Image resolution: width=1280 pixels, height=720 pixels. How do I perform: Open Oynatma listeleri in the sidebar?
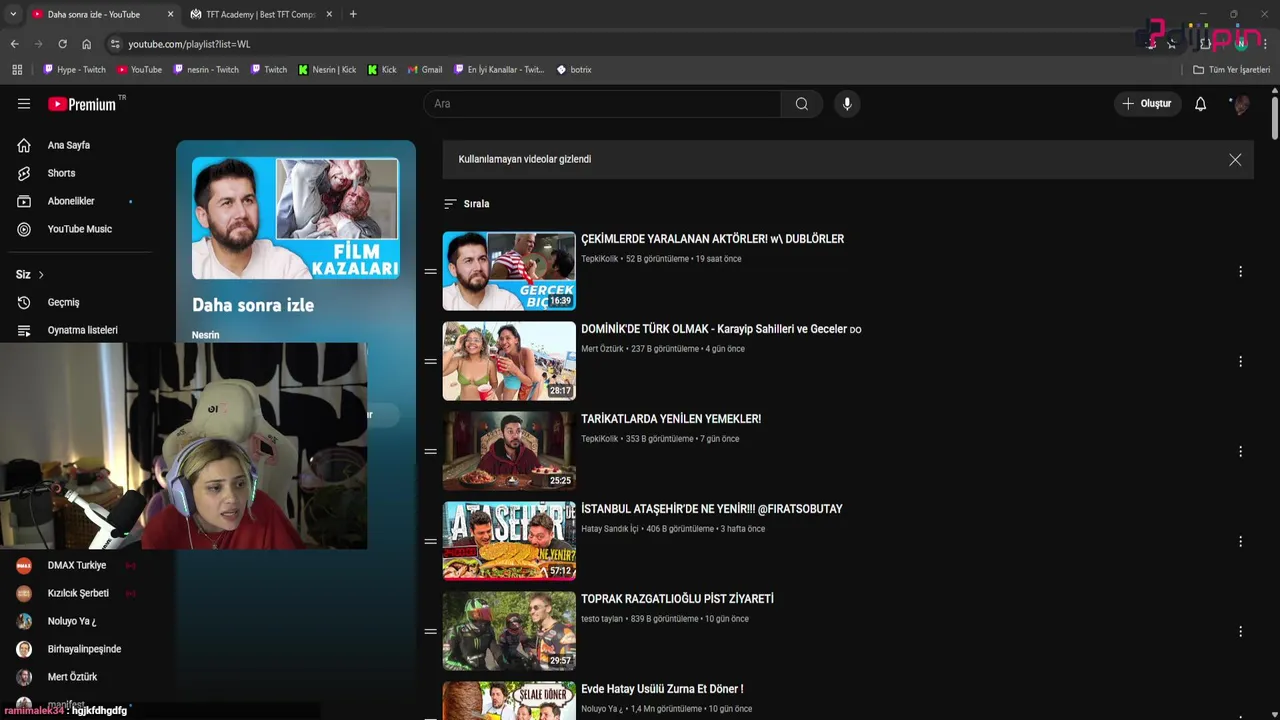pos(80,331)
